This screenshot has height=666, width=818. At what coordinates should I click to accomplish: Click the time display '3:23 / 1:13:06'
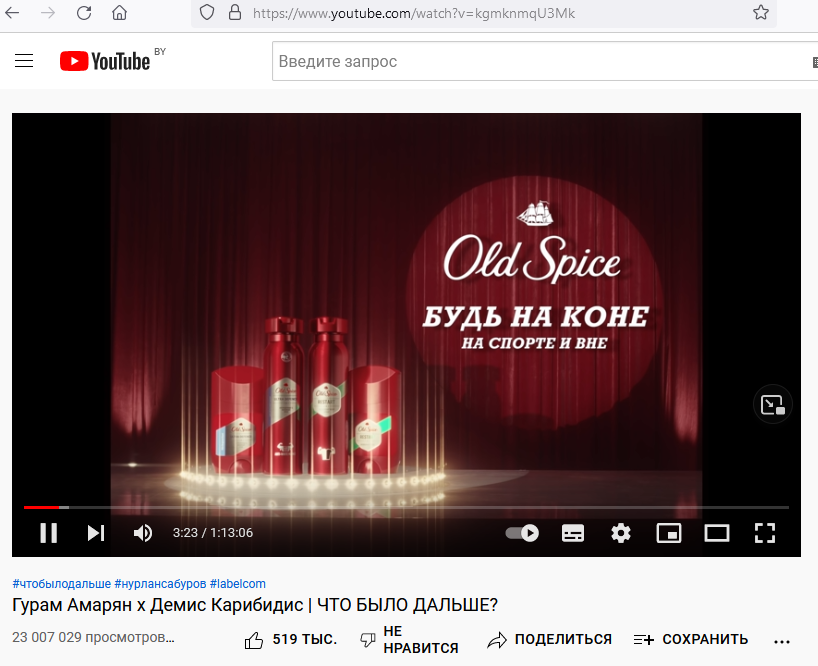coord(213,533)
